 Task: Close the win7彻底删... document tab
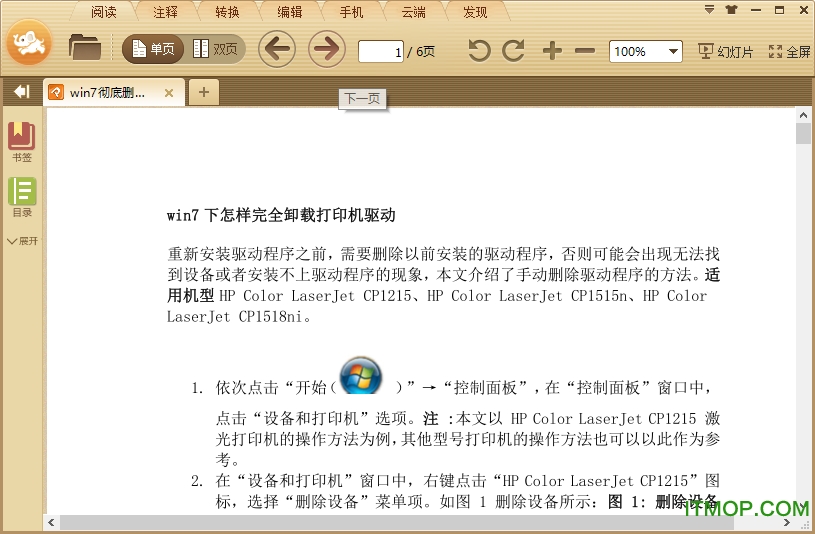point(169,93)
